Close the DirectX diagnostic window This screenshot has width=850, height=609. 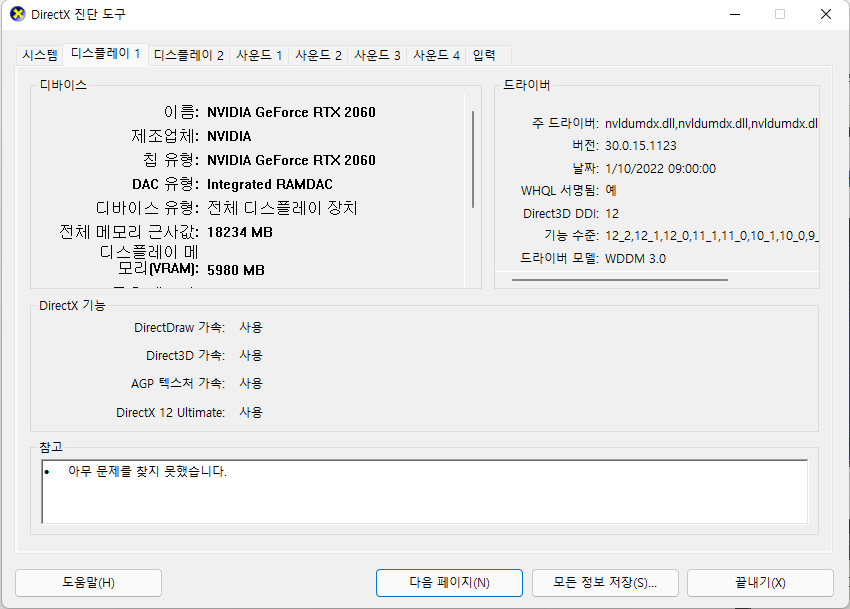[x=826, y=14]
